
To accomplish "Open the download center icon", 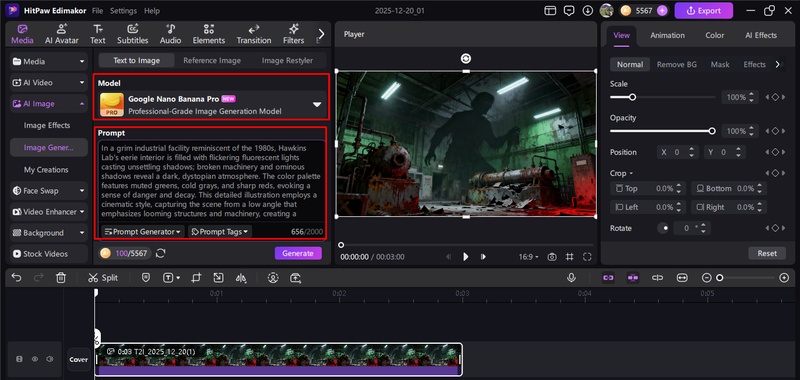I will tap(588, 10).
